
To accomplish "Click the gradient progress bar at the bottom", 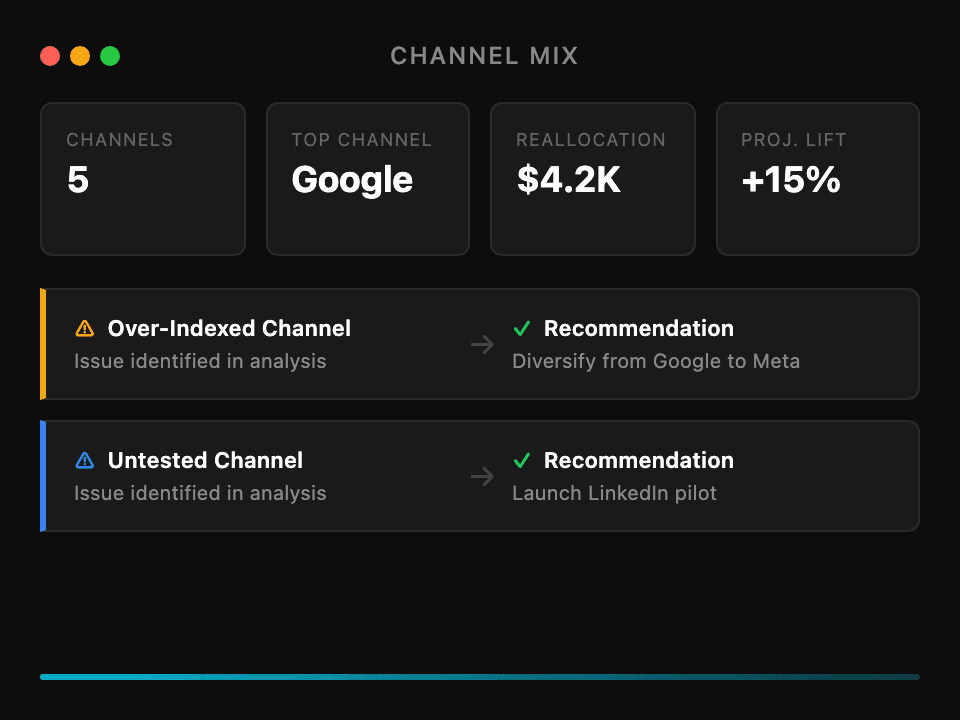I will tap(480, 676).
